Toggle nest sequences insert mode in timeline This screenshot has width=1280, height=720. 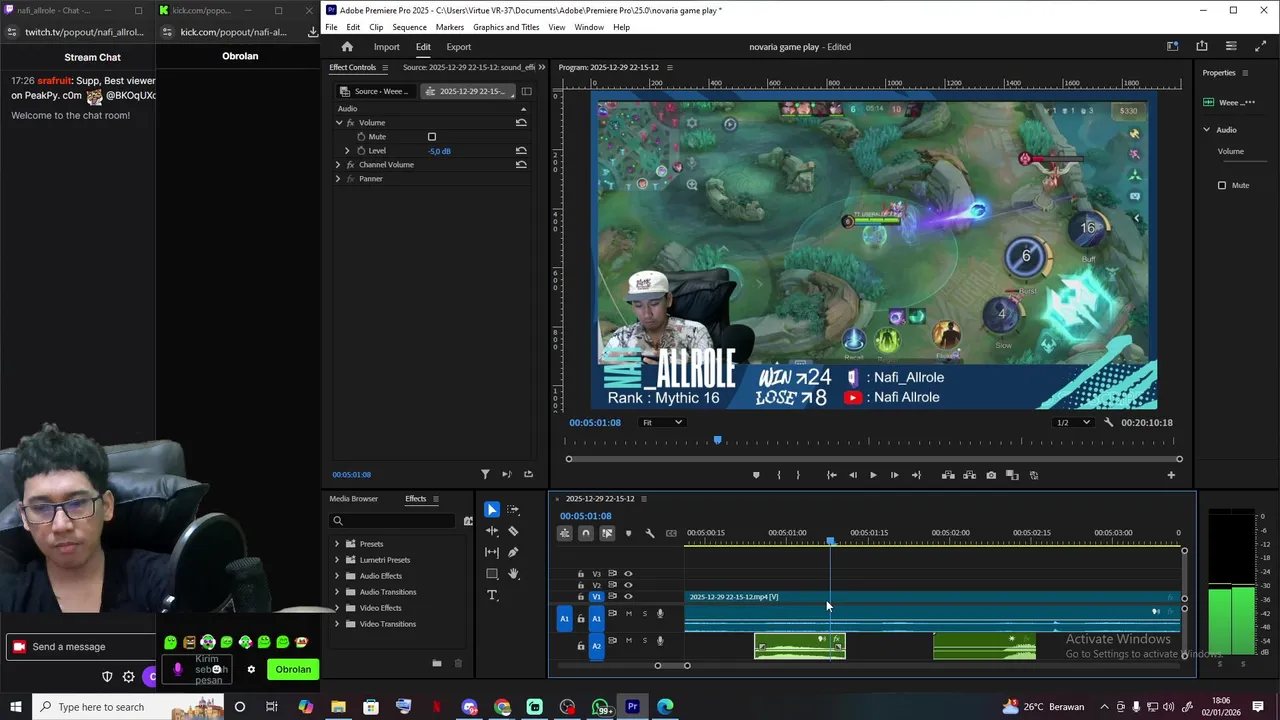pyautogui.click(x=565, y=533)
